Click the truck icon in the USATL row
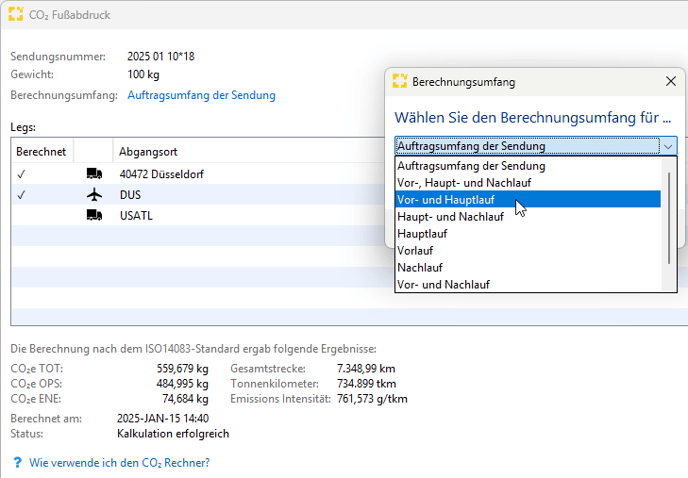Screen dimensions: 688x478 94,215
